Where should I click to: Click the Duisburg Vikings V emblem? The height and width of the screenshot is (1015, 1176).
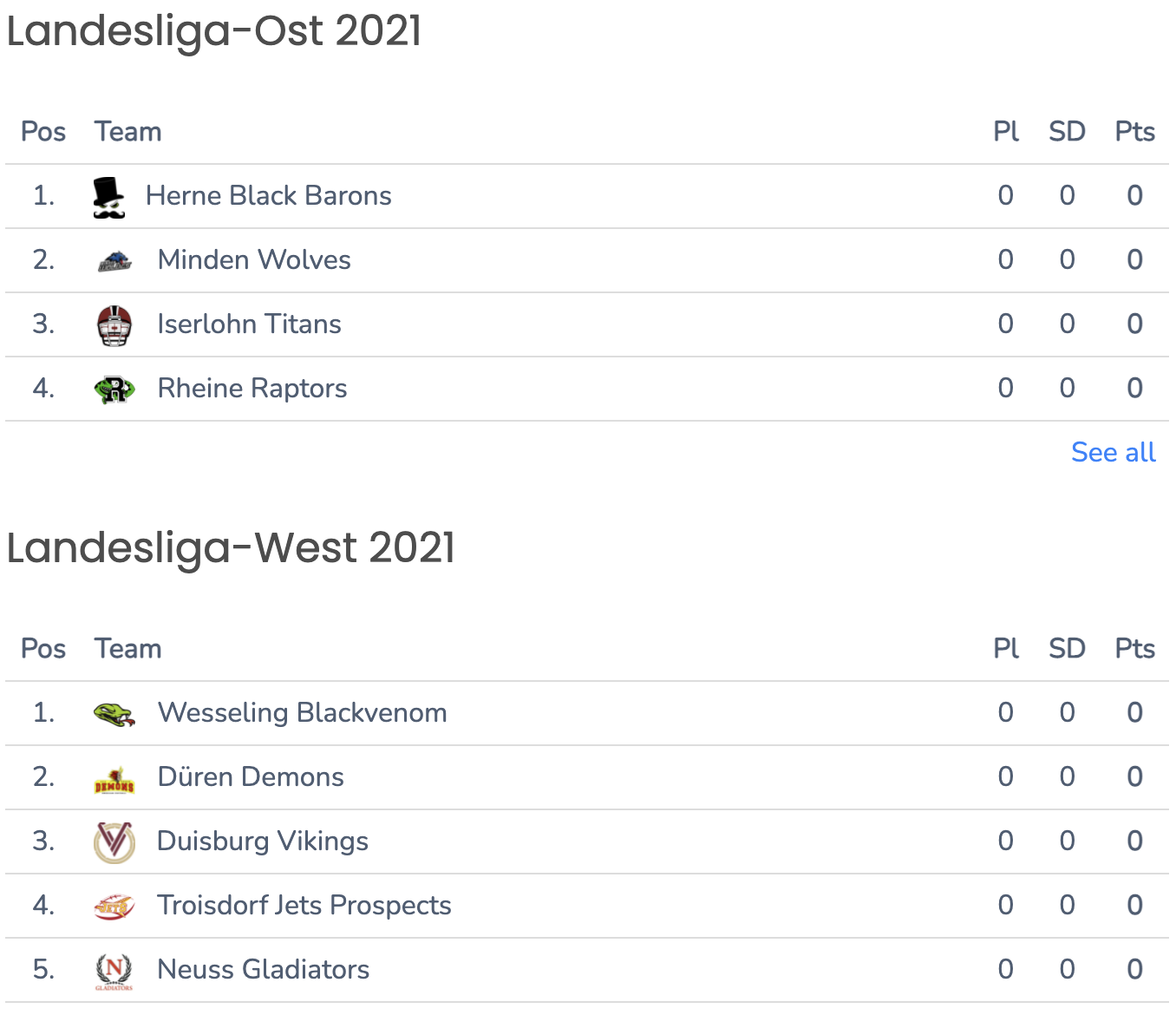pyautogui.click(x=114, y=842)
